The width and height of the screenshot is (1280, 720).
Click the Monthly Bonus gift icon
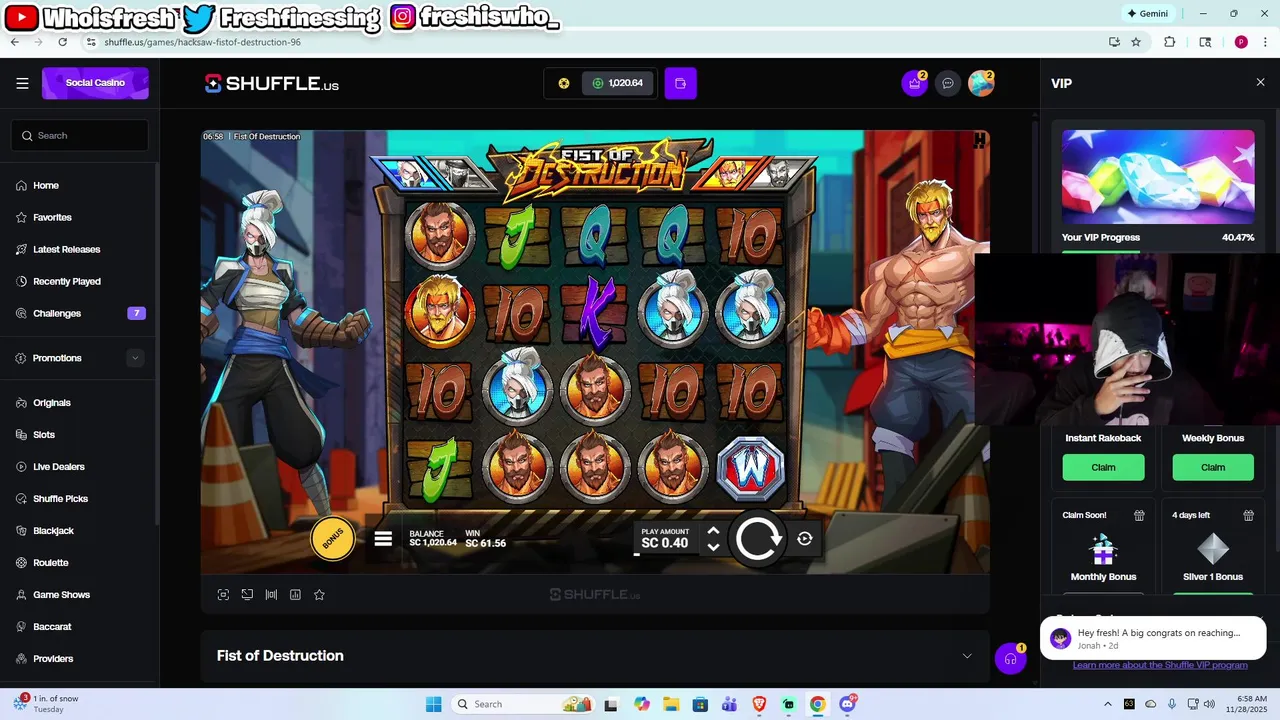[x=1139, y=515]
